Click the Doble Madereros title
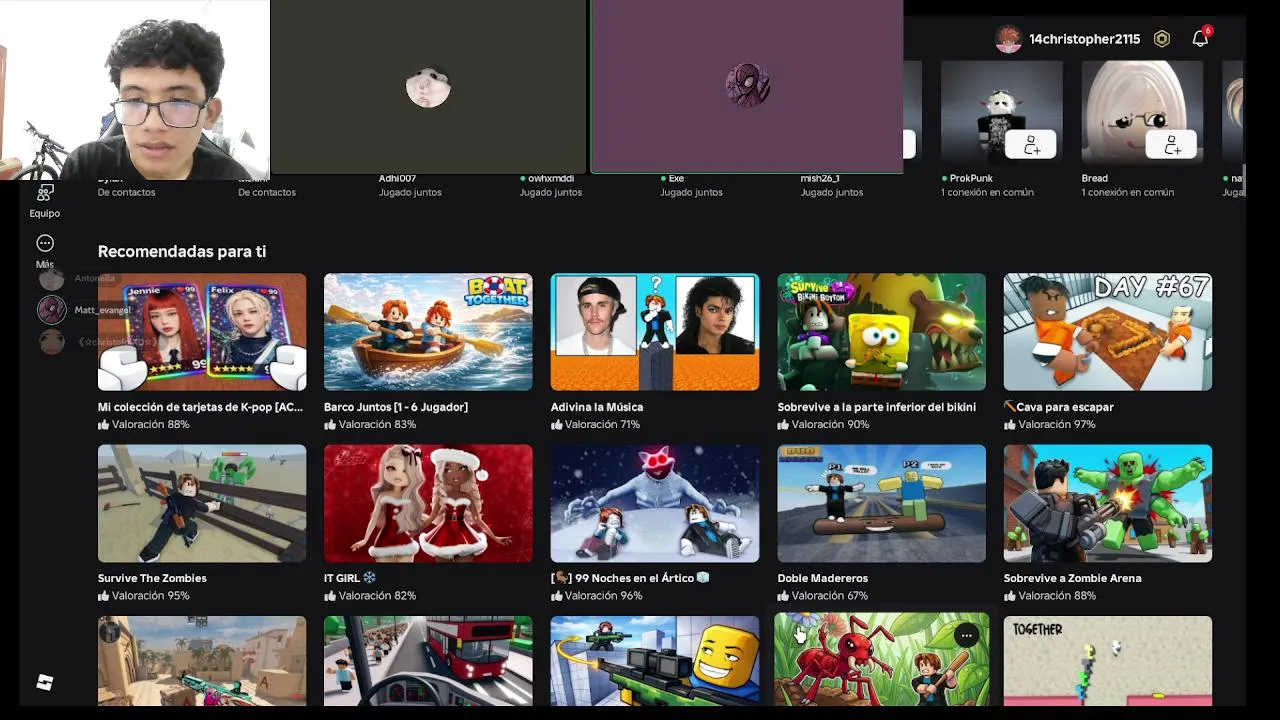 [x=822, y=578]
